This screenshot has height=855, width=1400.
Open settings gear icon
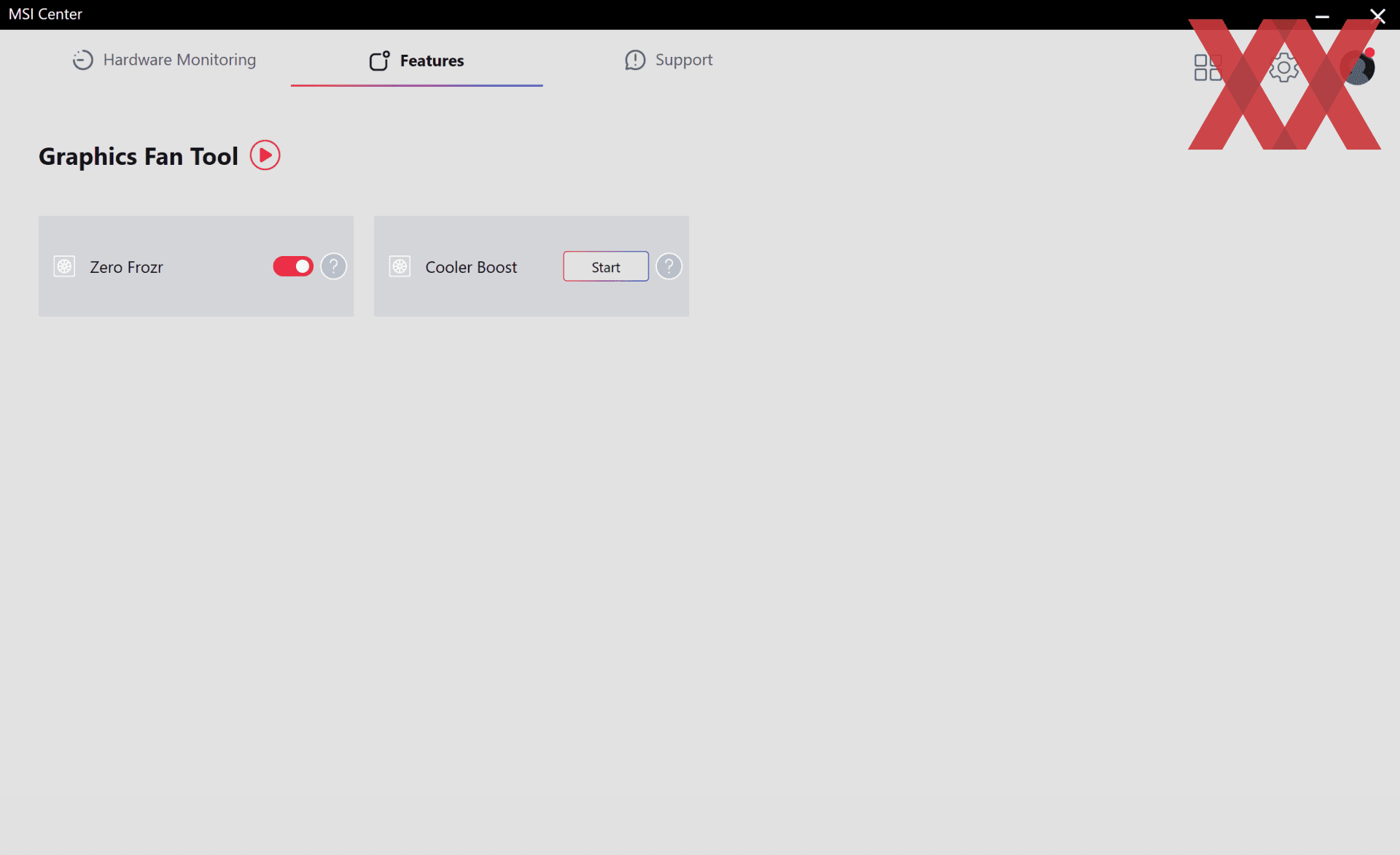pyautogui.click(x=1283, y=68)
